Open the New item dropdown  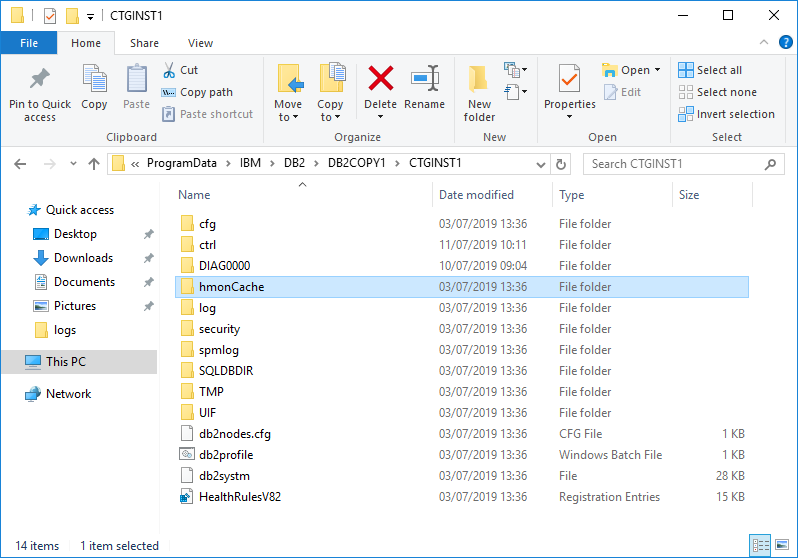516,70
